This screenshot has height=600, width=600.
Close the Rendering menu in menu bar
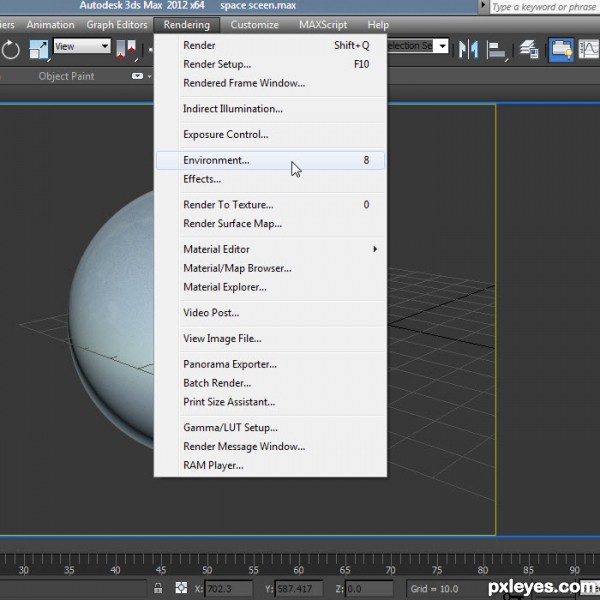pyautogui.click(x=187, y=25)
